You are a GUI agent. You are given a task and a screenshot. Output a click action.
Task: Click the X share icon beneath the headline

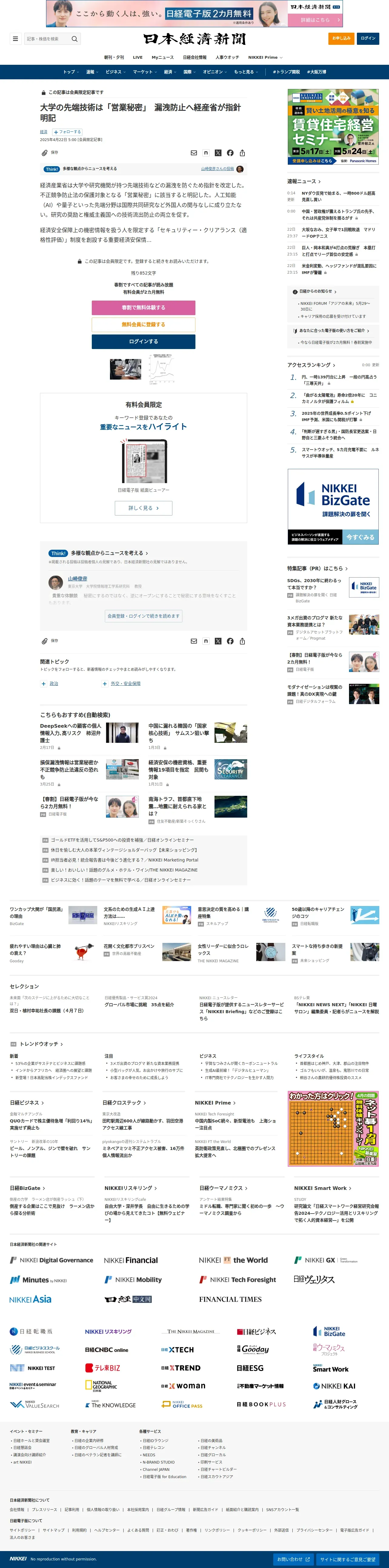coord(218,153)
